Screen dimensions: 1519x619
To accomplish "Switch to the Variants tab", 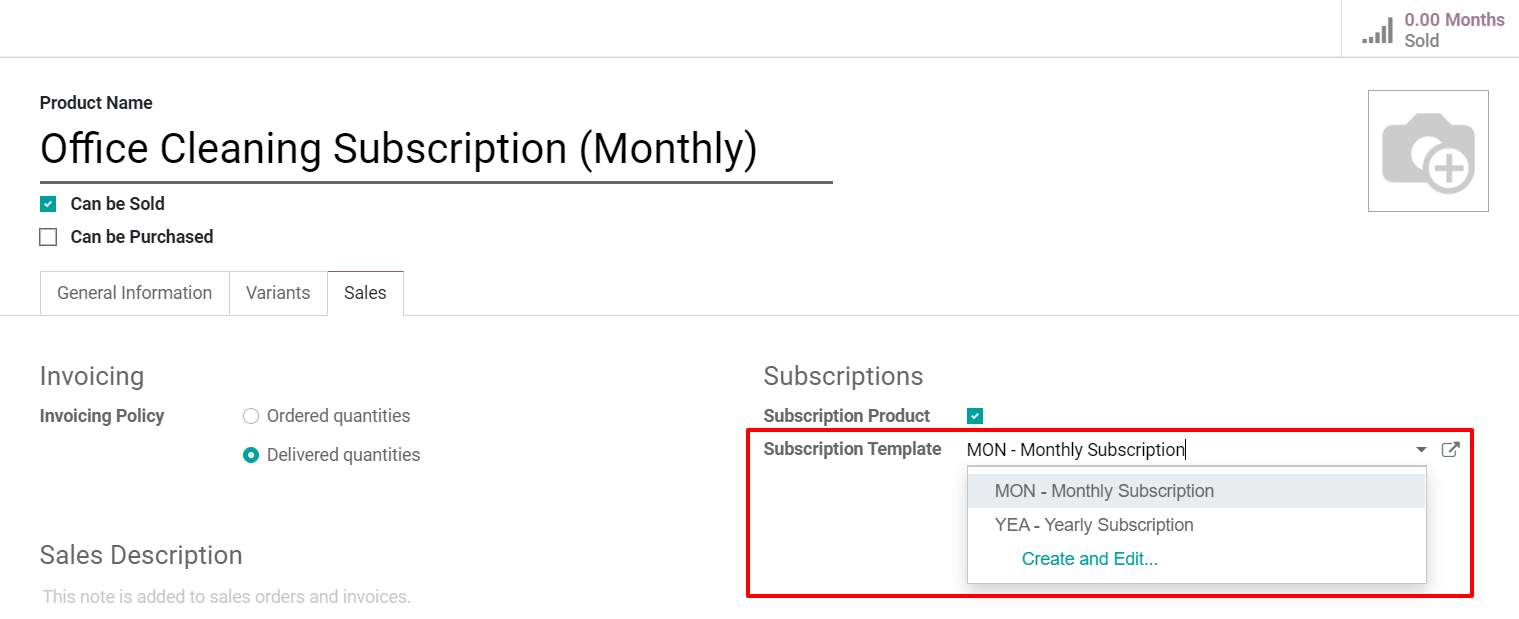I will 277,292.
